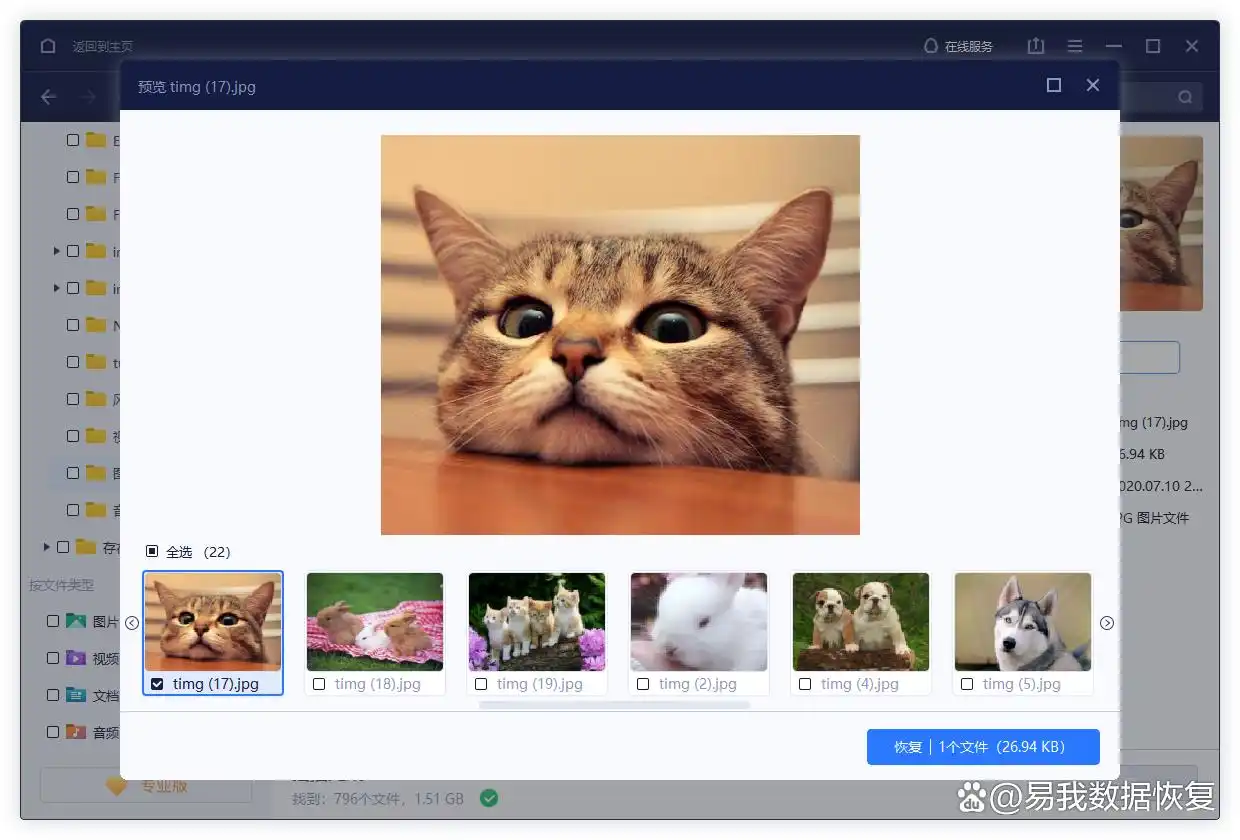This screenshot has height=840, width=1240.
Task: Uncheck the timg (17).jpg checkbox
Action: tap(157, 684)
